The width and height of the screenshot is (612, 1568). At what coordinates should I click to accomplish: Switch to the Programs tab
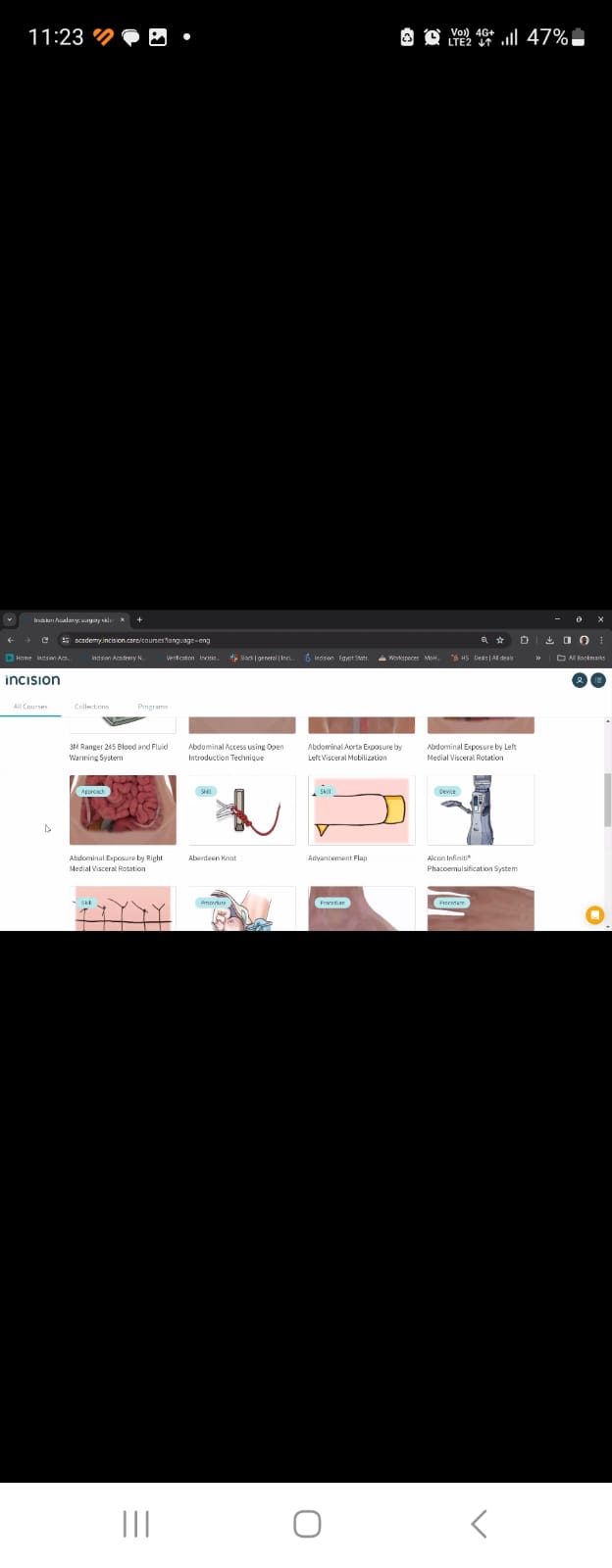coord(153,707)
